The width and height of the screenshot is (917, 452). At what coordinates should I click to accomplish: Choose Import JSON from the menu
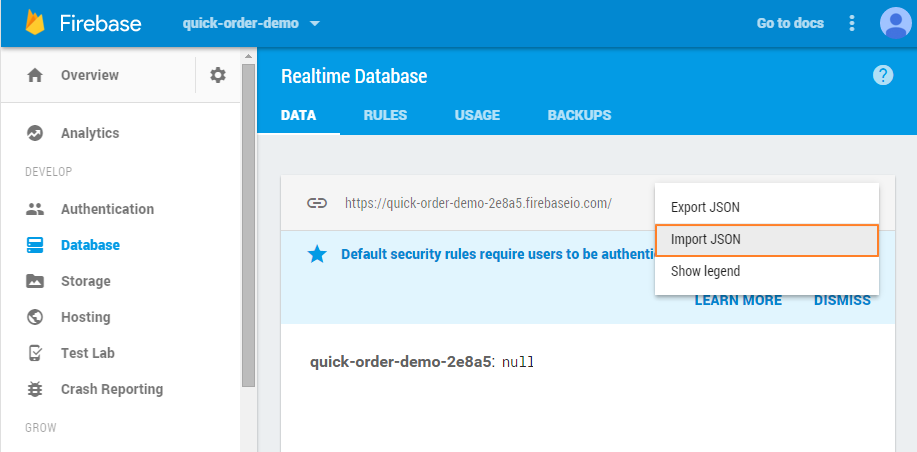click(x=767, y=240)
